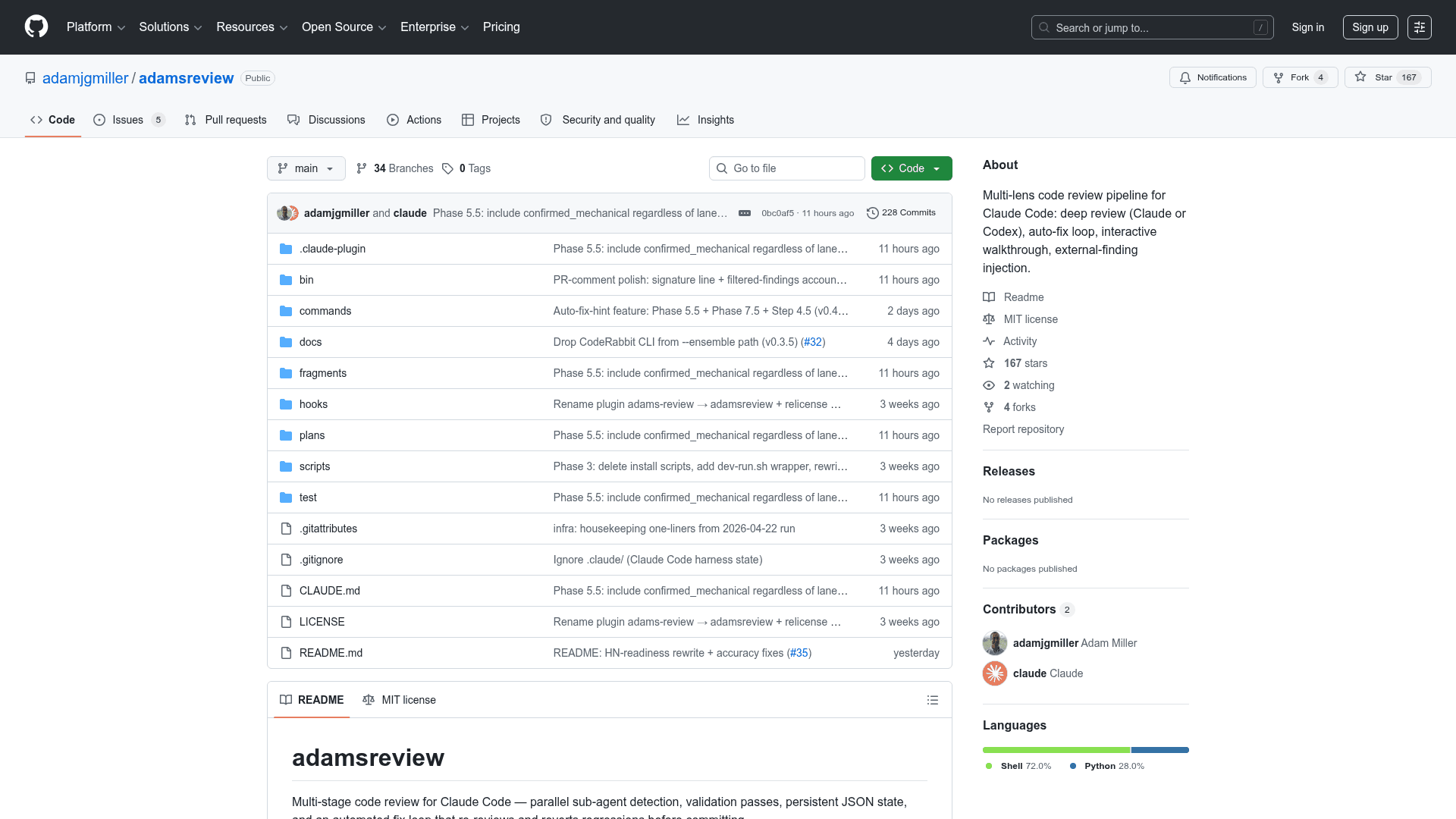Open pull request #32 link
Viewport: 1456px width, 819px height.
pyautogui.click(x=813, y=342)
